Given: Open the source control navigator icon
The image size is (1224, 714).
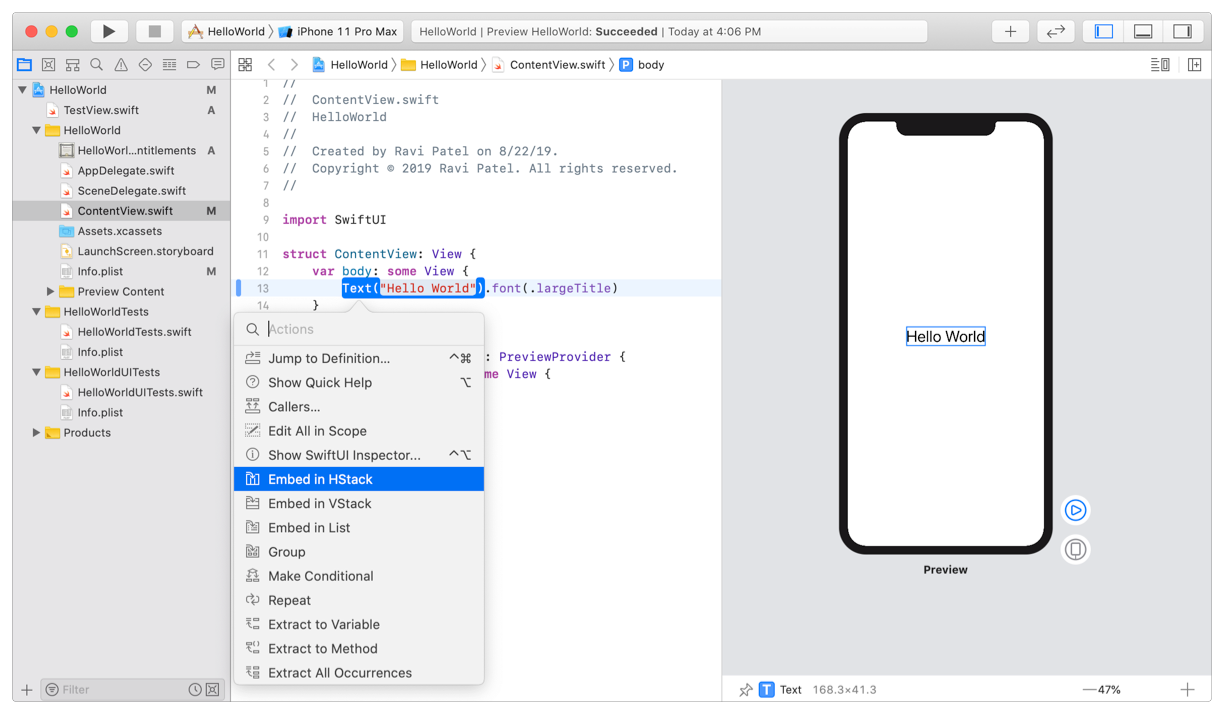Looking at the screenshot, I should pyautogui.click(x=48, y=65).
